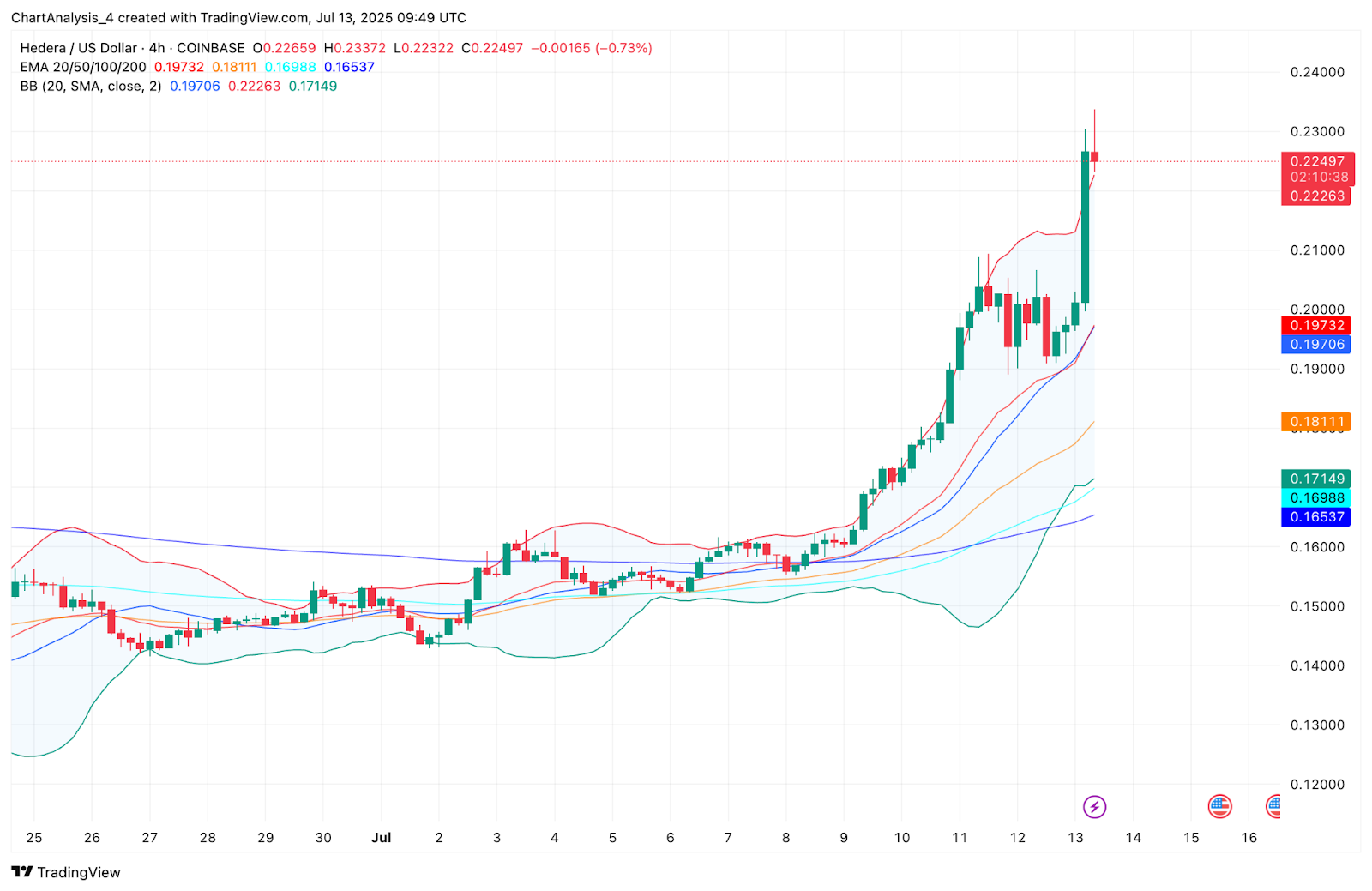Image resolution: width=1372 pixels, height=891 pixels.
Task: Open the US flag economic event near 15
Action: [x=1219, y=806]
